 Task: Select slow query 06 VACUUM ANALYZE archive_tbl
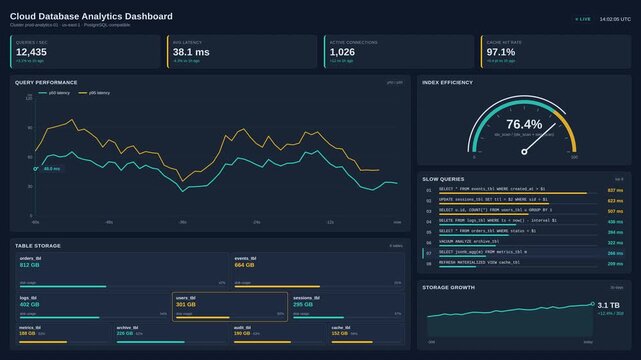524,242
